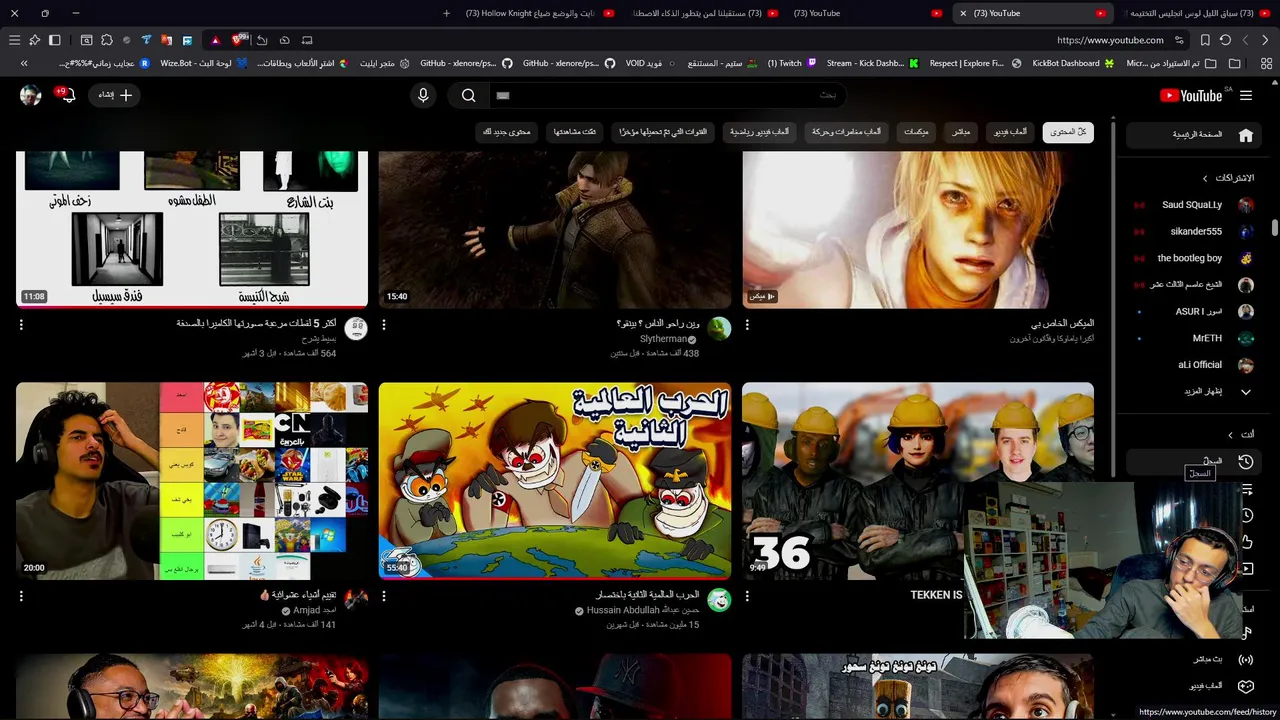1280x720 pixels.
Task: Open the tier list 20:00 video thumbnail
Action: [x=192, y=481]
